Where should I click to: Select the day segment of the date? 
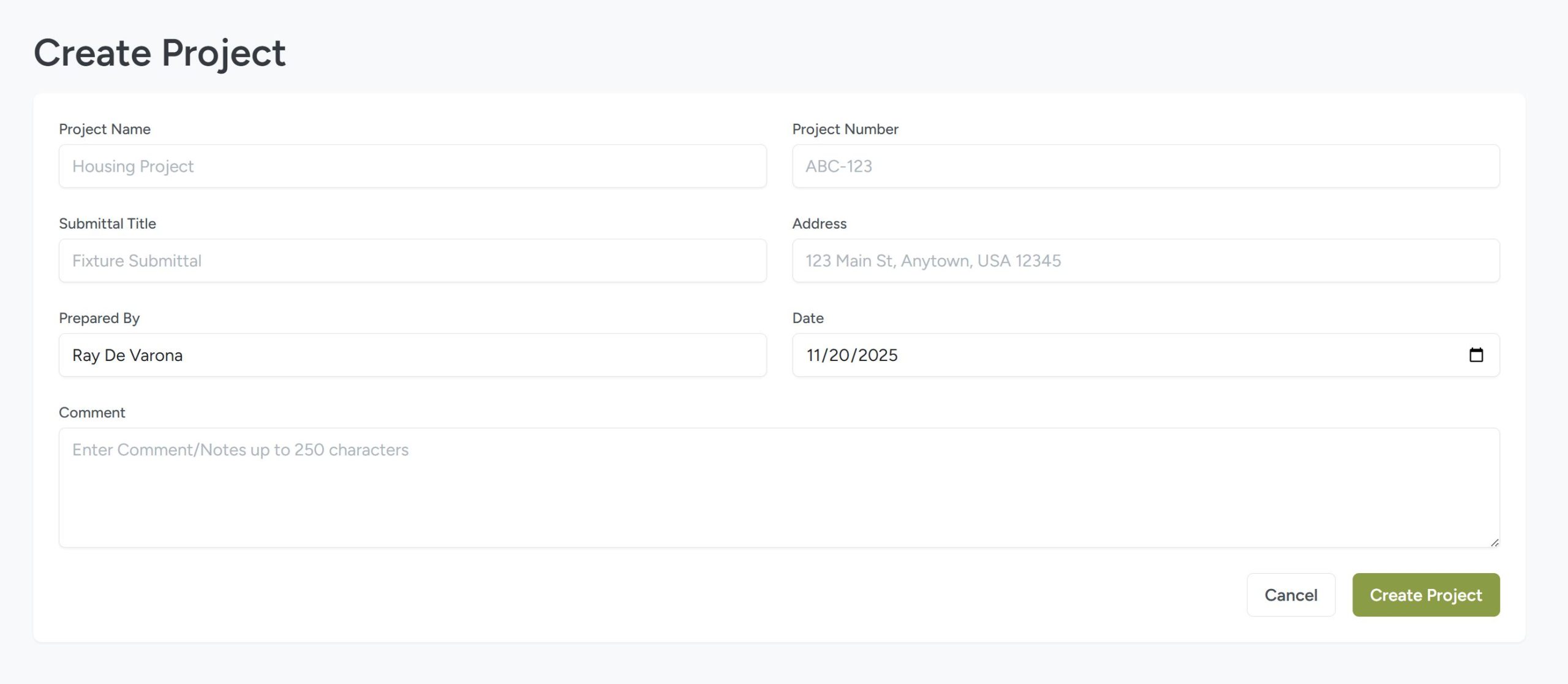(839, 355)
